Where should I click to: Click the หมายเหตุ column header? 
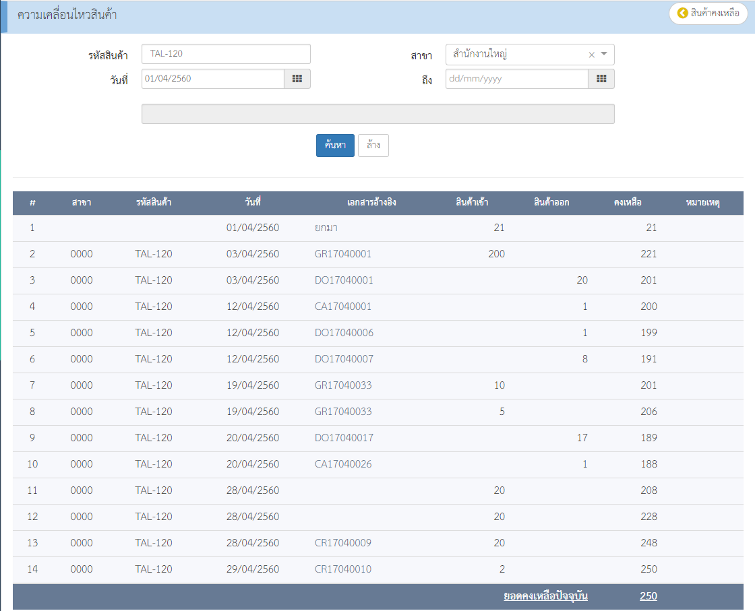[x=703, y=202]
